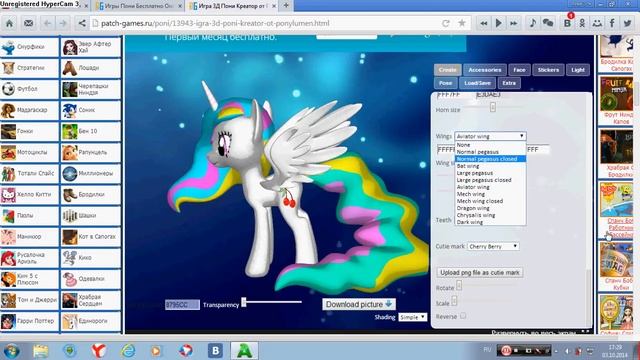Adjust the Horn size slider handle
Image resolution: width=640 pixels, height=360 pixels.
click(x=493, y=107)
